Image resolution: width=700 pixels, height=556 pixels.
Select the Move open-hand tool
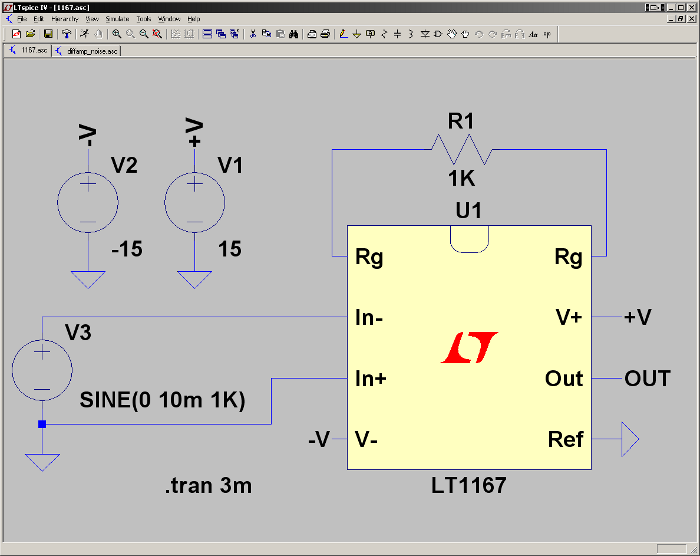452,34
